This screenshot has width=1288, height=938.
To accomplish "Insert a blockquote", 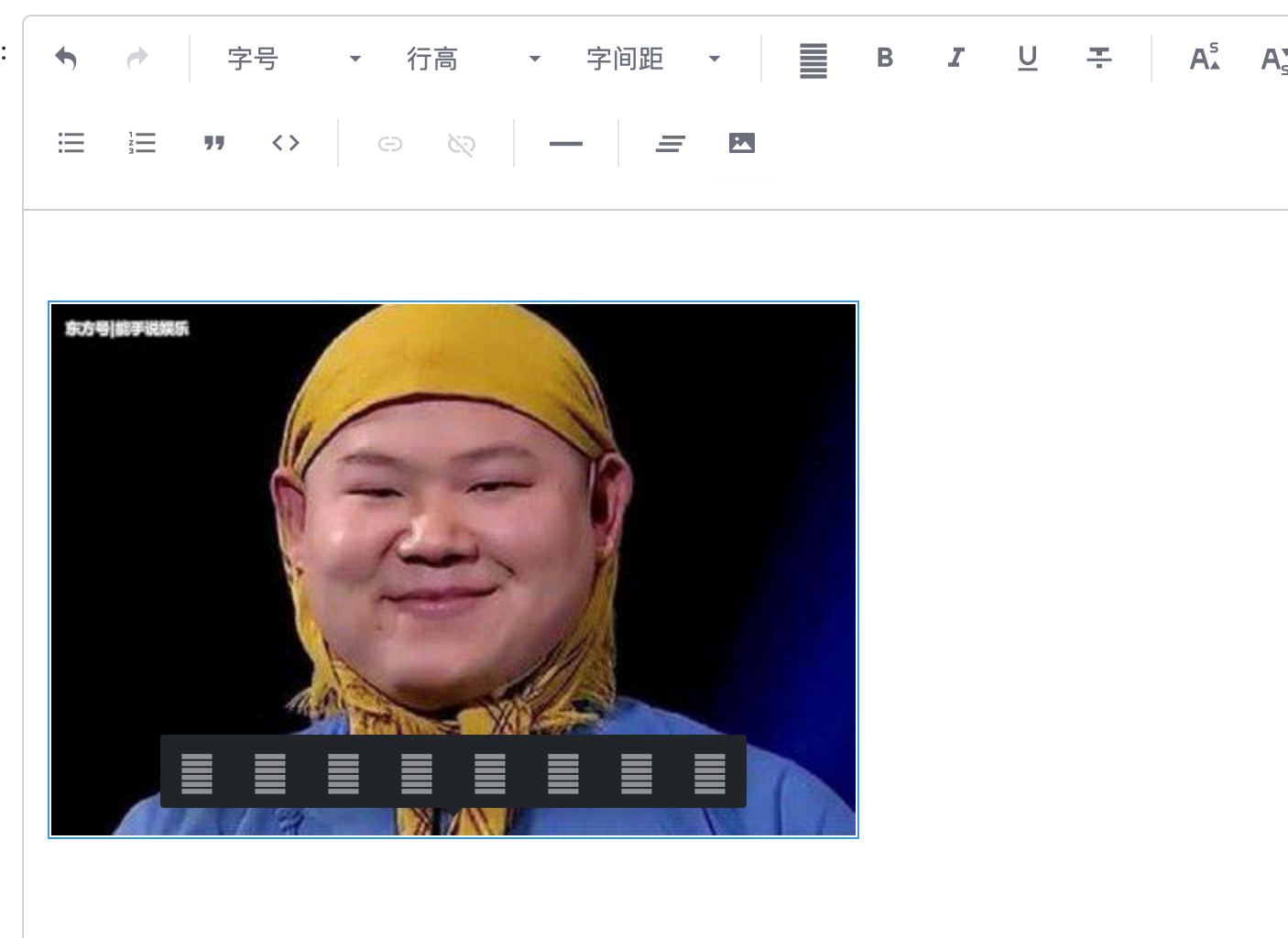I will pos(214,143).
